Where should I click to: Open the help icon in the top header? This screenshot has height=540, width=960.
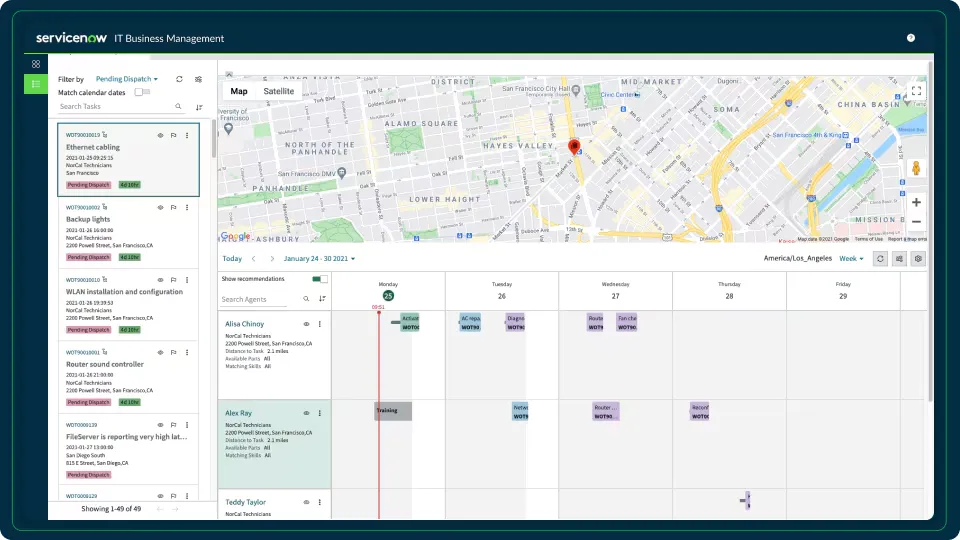coord(911,38)
